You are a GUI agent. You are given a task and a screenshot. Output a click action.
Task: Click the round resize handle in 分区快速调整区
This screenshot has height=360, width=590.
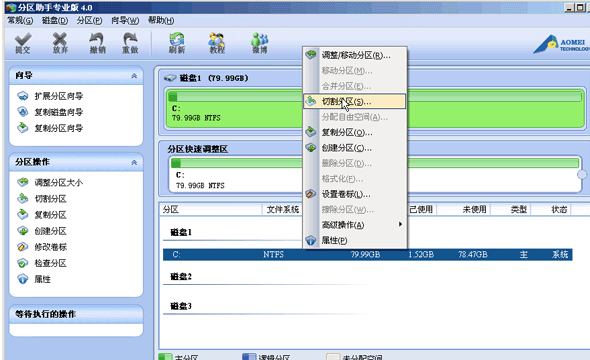[582, 175]
